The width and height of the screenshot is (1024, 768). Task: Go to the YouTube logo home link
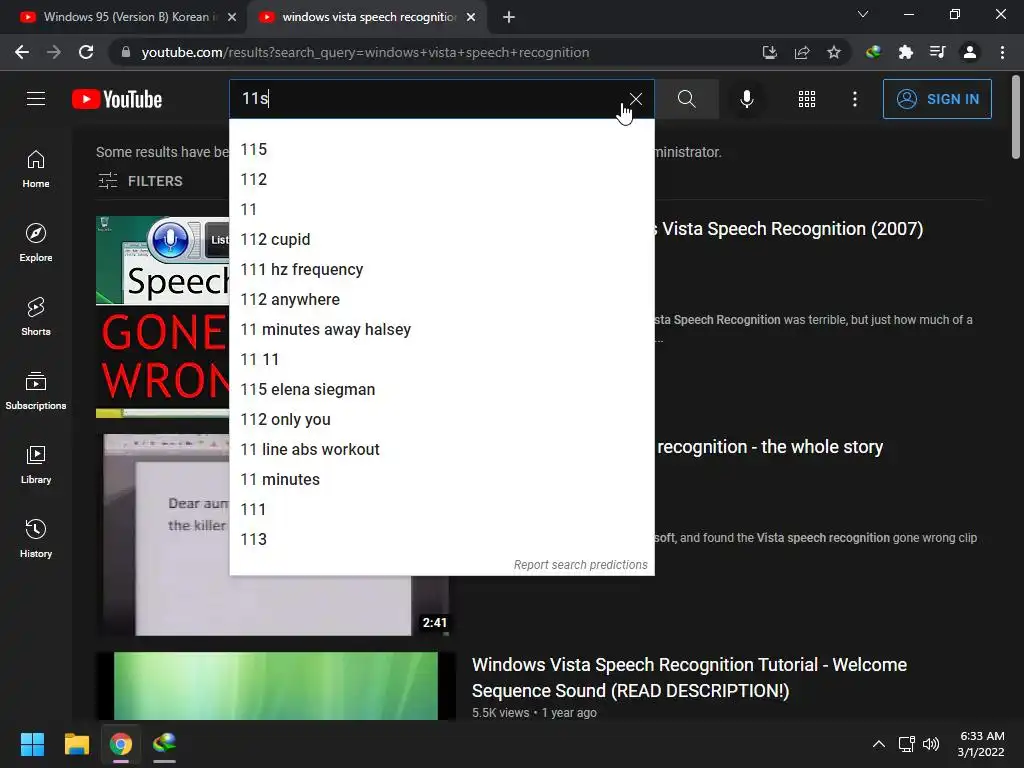[x=117, y=99]
